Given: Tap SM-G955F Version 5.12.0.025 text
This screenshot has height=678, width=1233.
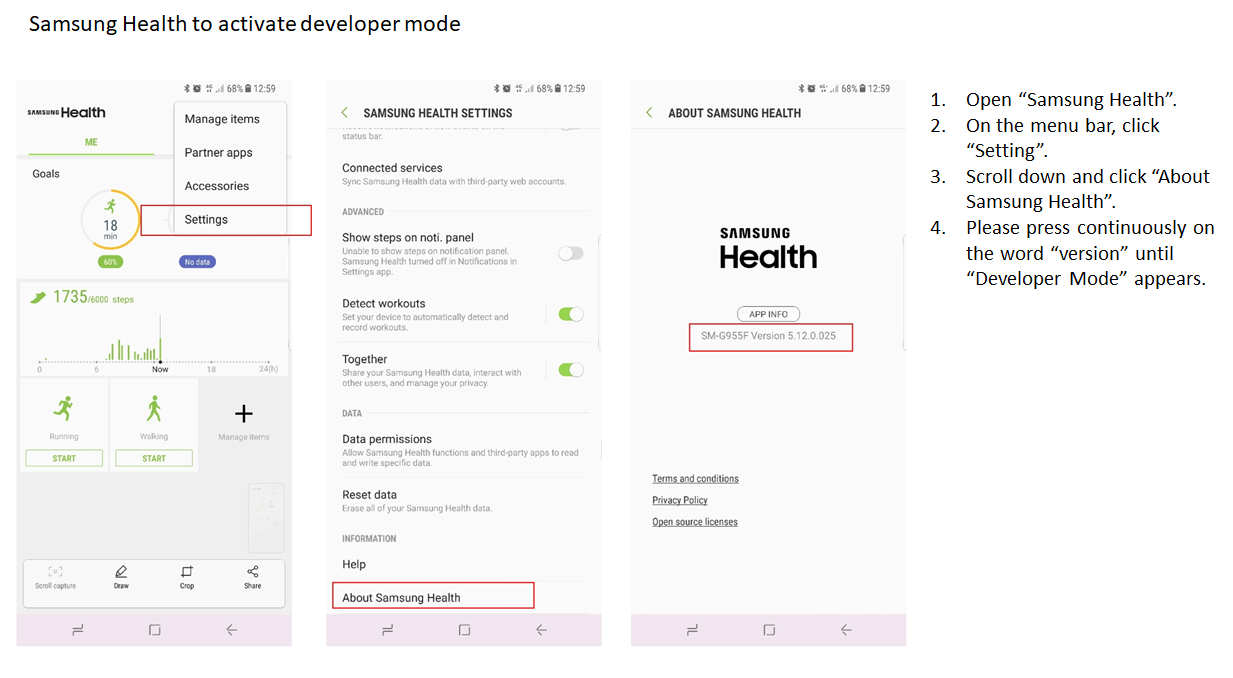Looking at the screenshot, I should 768,336.
